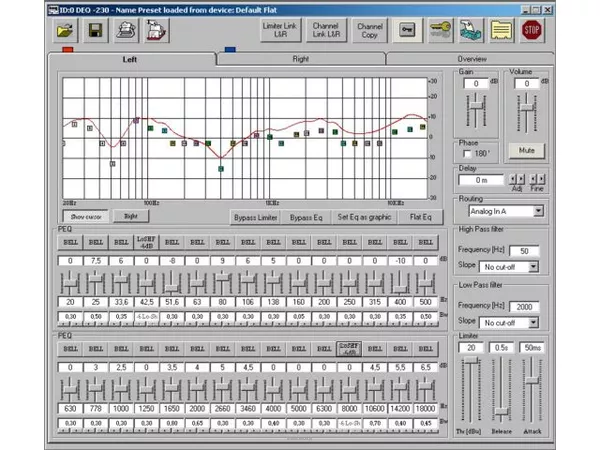The image size is (600, 450).
Task: Click the Delay Fine right arrow
Action: click(x=541, y=179)
